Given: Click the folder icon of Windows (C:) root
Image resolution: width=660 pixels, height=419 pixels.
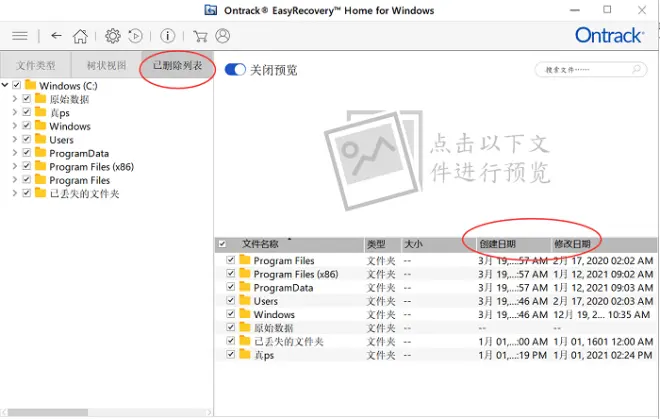Looking at the screenshot, I should pos(30,85).
